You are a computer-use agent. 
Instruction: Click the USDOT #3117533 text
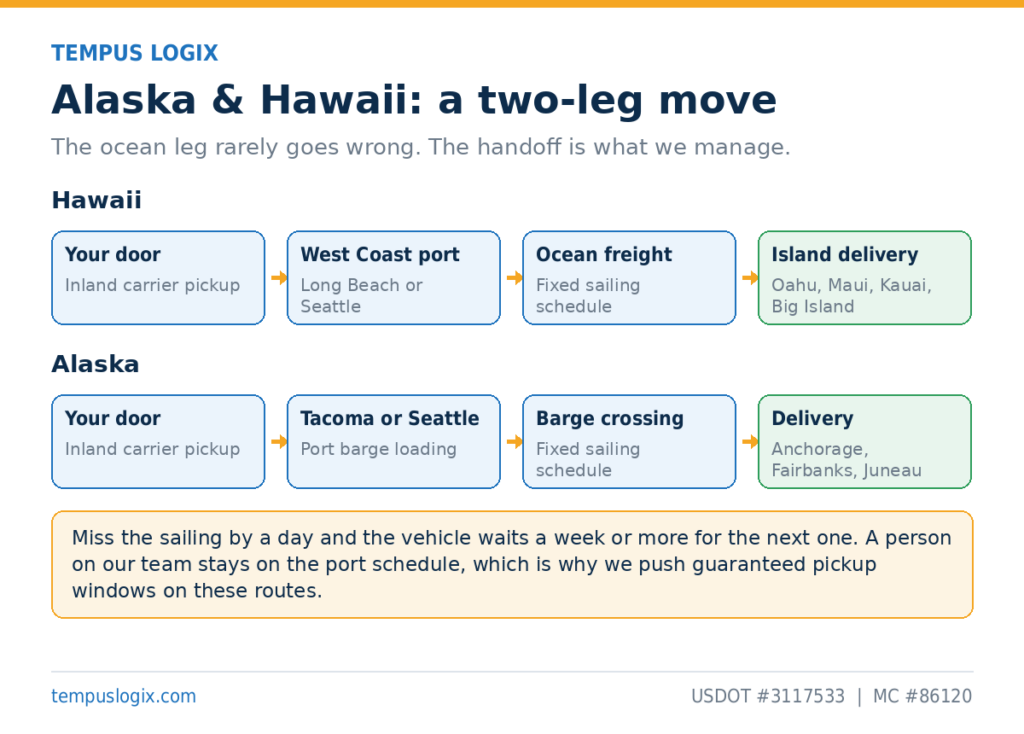click(768, 696)
